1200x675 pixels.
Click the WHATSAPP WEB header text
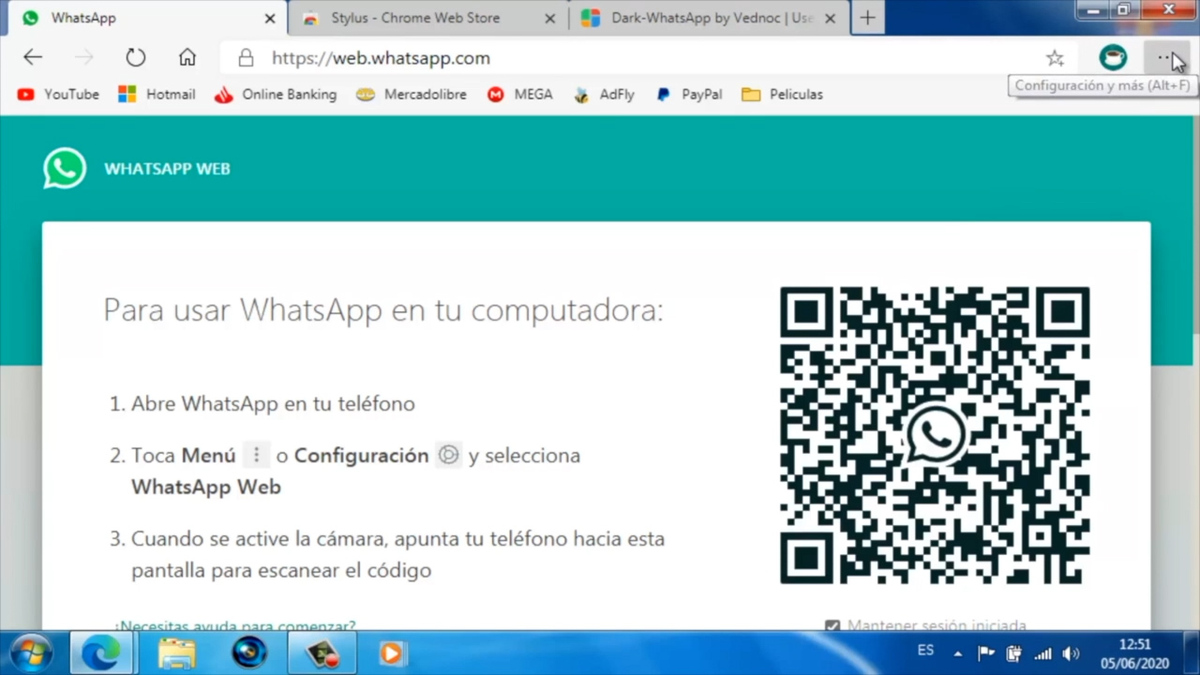pyautogui.click(x=167, y=169)
